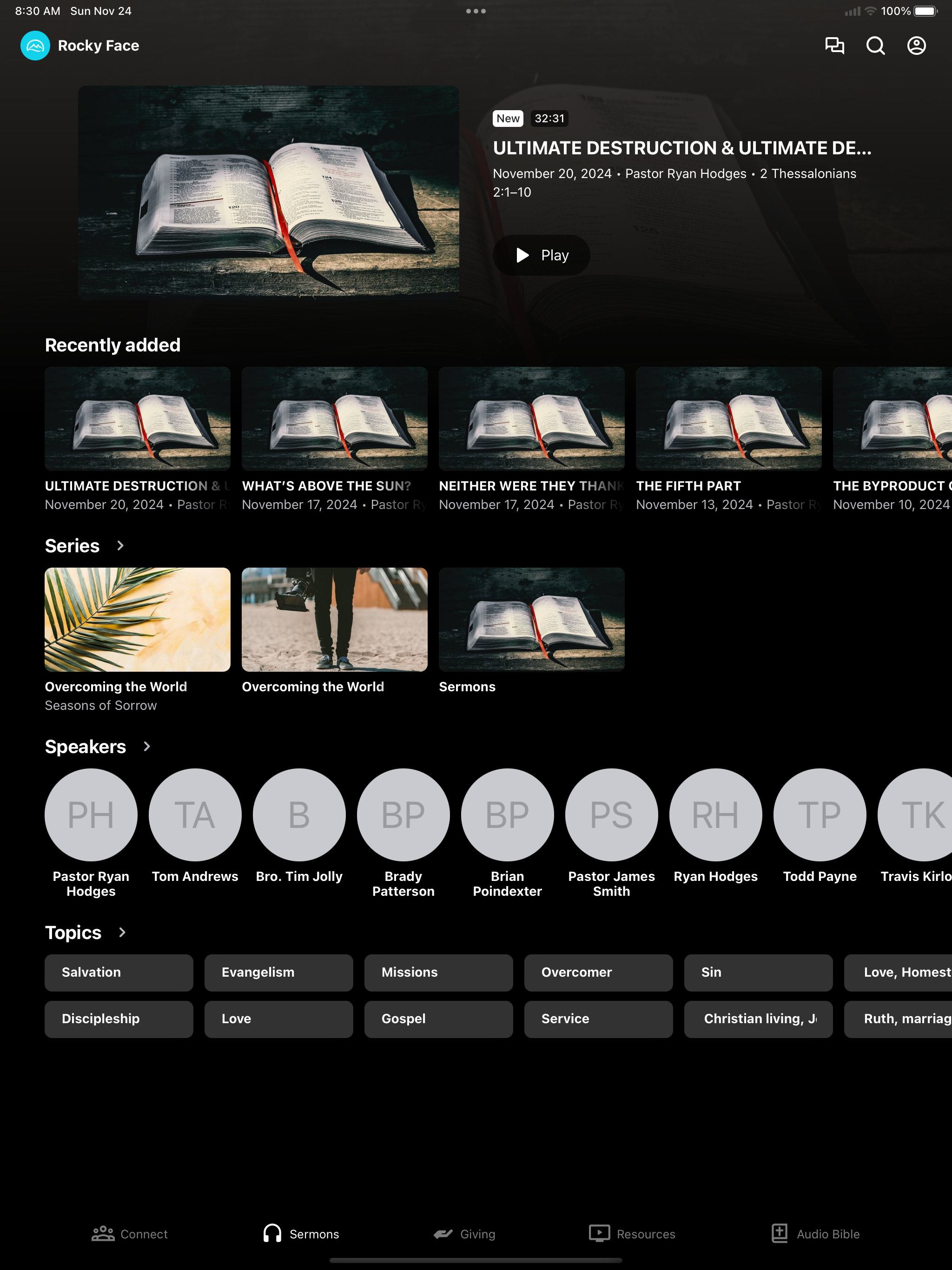Screen dimensions: 952x1270
Task: Tap the Topics heading
Action: (x=73, y=933)
